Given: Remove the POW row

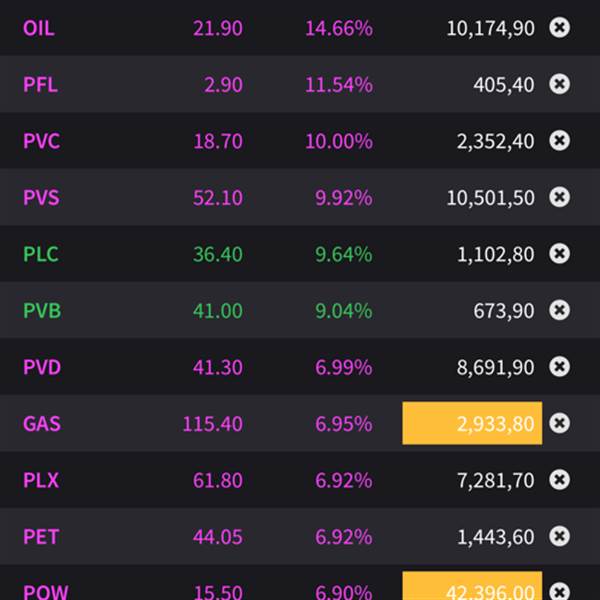Looking at the screenshot, I should click(560, 591).
